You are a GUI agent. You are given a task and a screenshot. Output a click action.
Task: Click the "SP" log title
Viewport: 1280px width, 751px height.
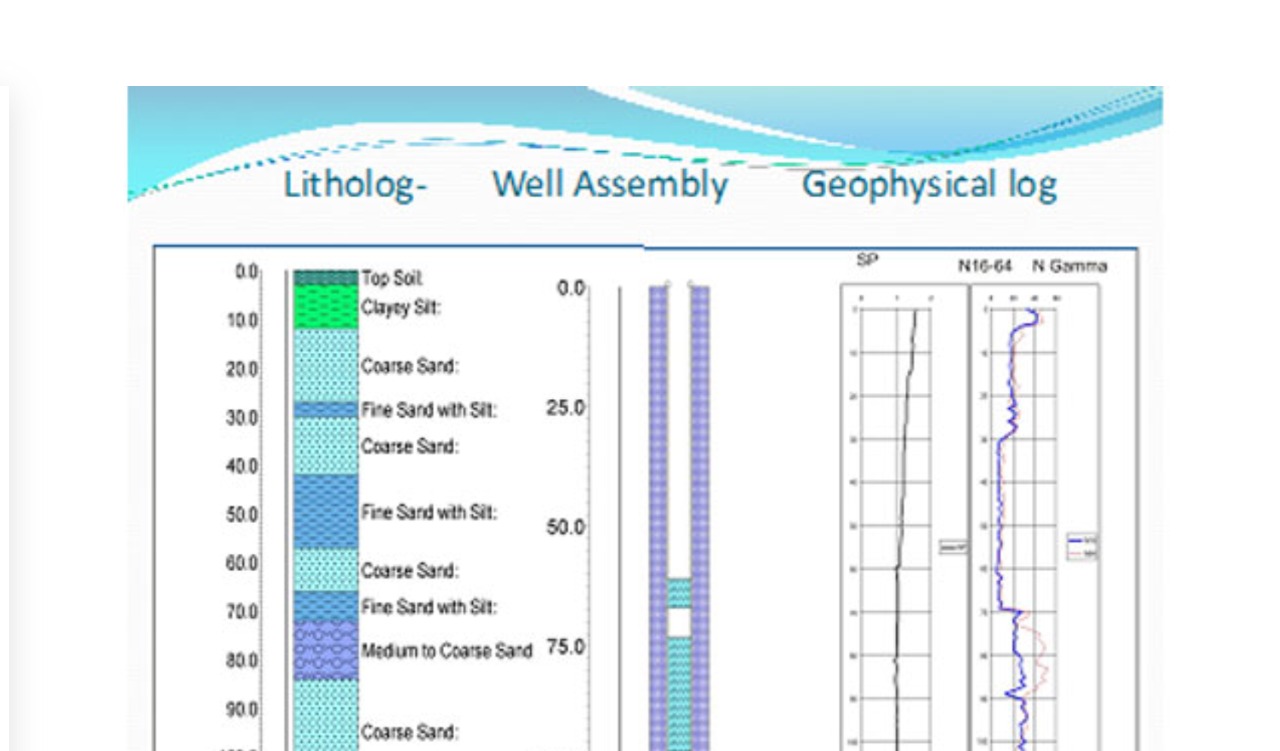coord(867,260)
